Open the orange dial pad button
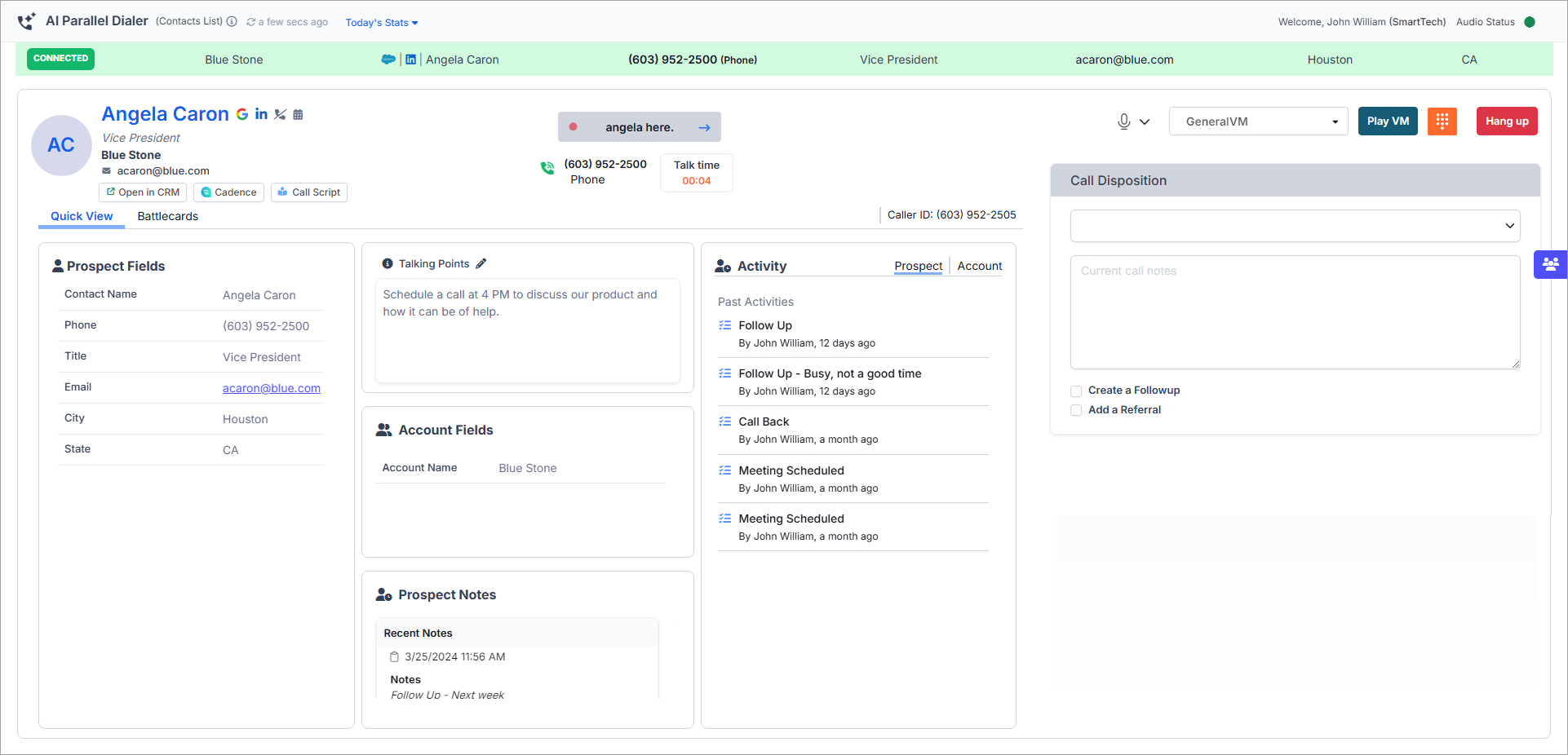 tap(1442, 121)
